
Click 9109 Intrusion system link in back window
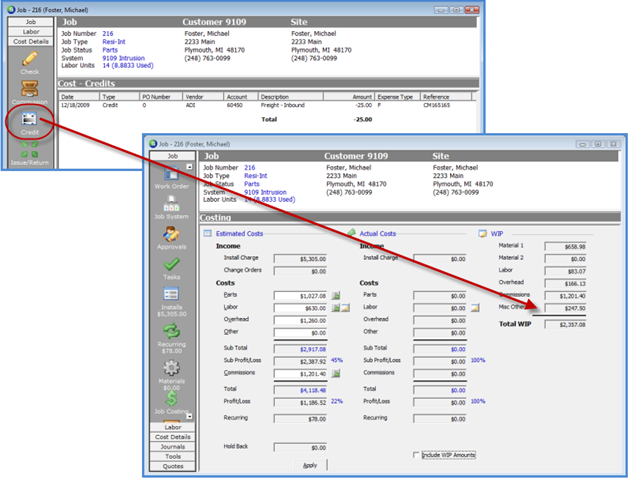coord(123,58)
